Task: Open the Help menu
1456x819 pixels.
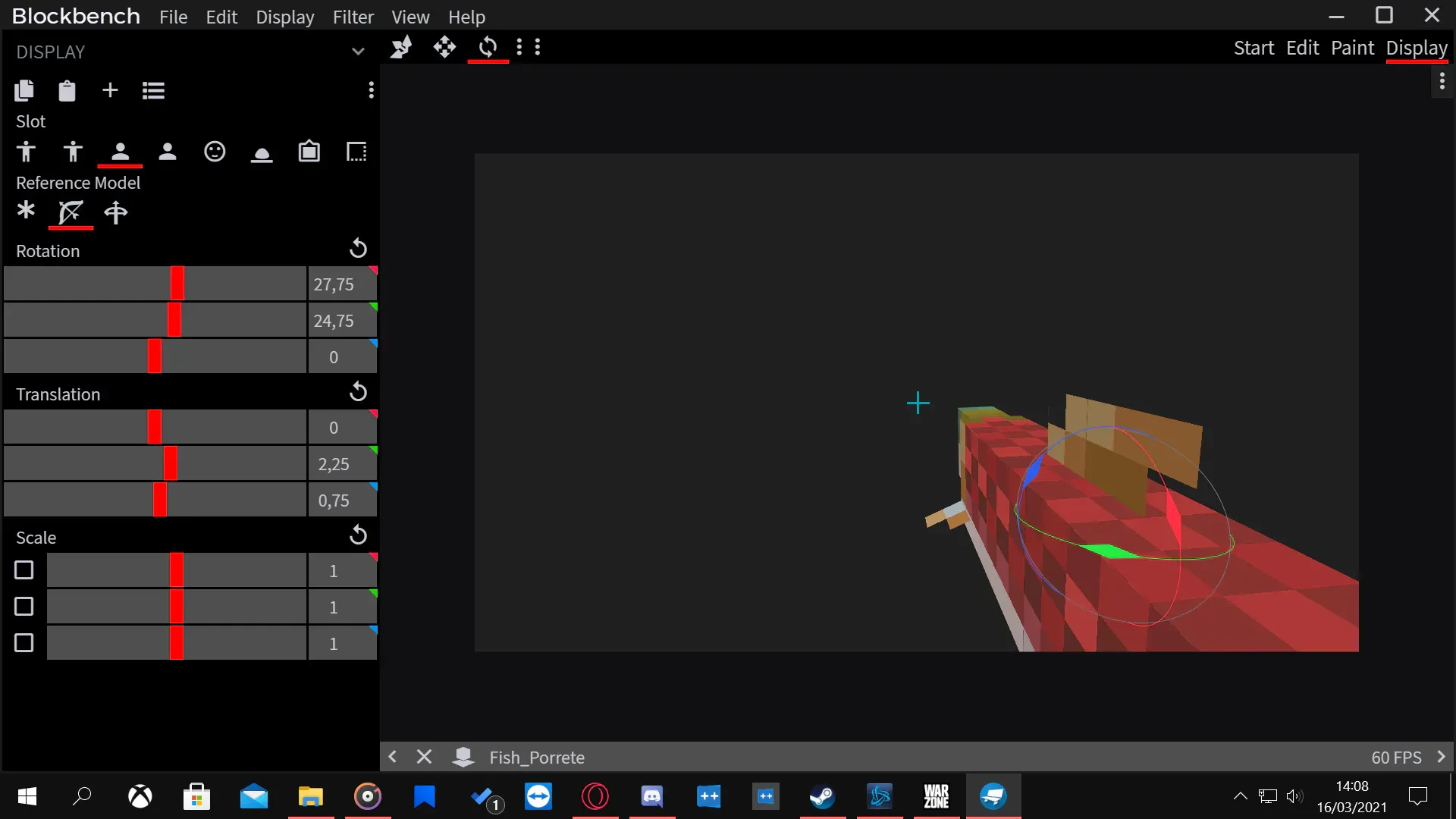Action: (x=466, y=17)
